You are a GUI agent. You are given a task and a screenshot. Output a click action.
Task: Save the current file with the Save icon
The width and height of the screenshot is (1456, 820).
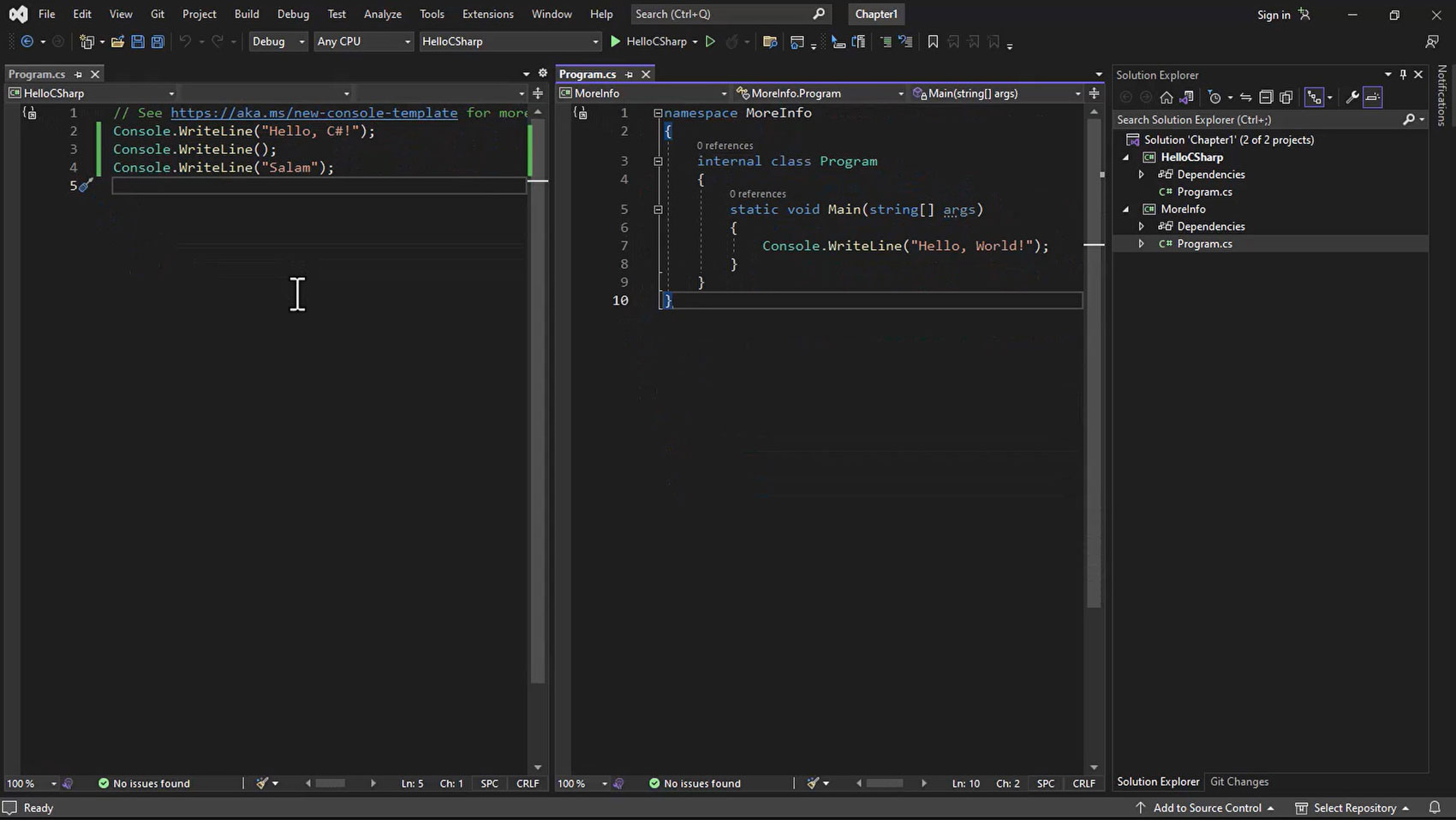coord(137,41)
